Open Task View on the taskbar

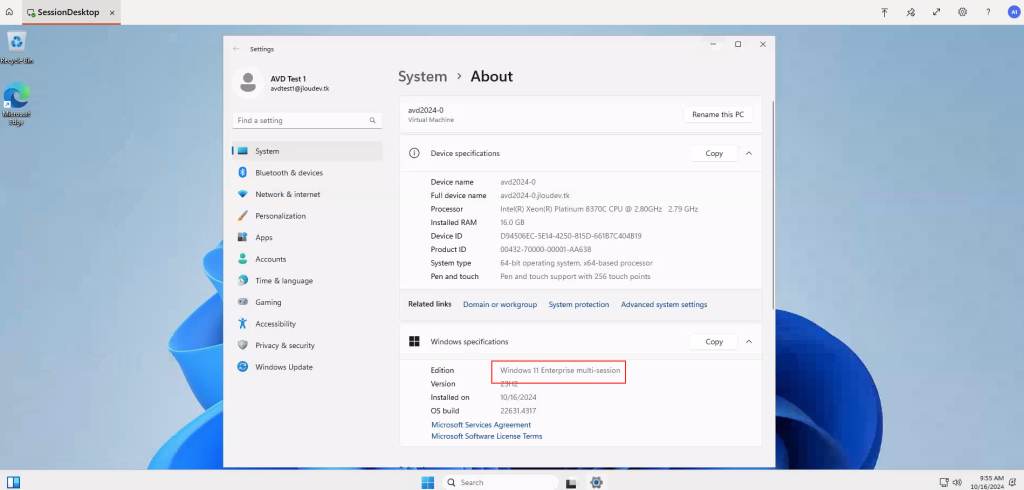pyautogui.click(x=571, y=483)
